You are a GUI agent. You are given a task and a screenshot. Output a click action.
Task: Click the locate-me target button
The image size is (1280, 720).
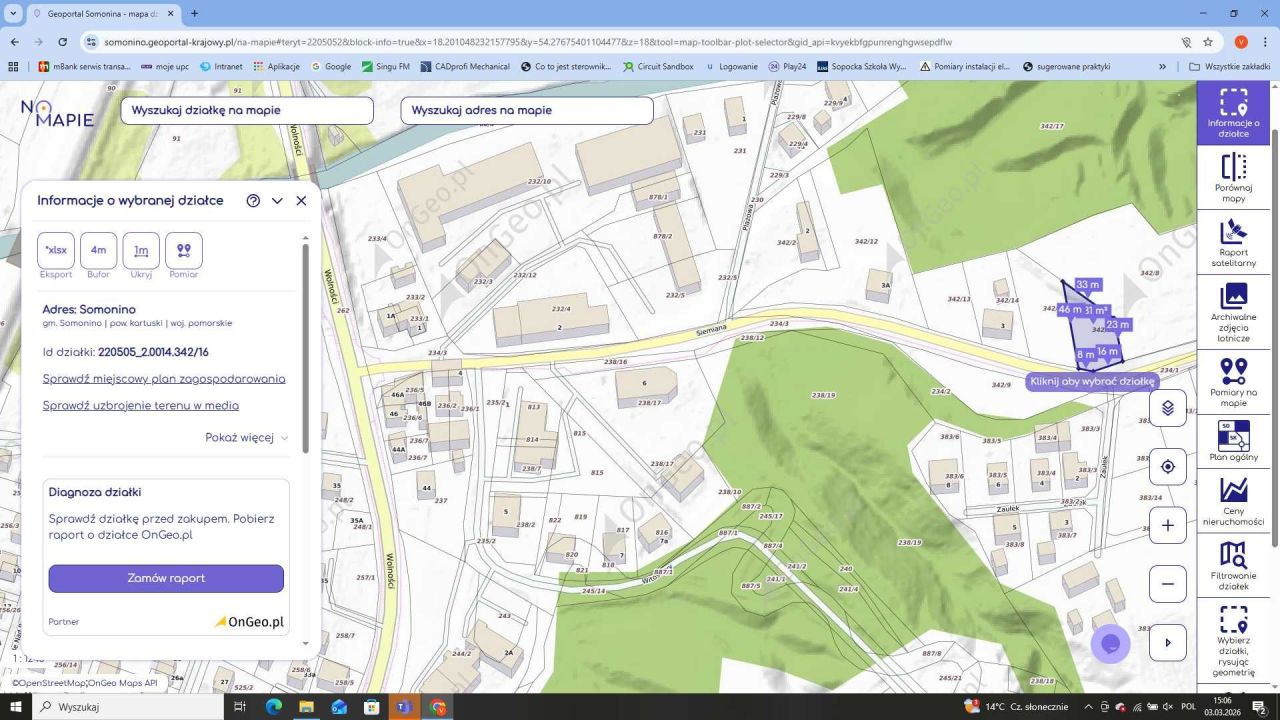click(x=1167, y=467)
